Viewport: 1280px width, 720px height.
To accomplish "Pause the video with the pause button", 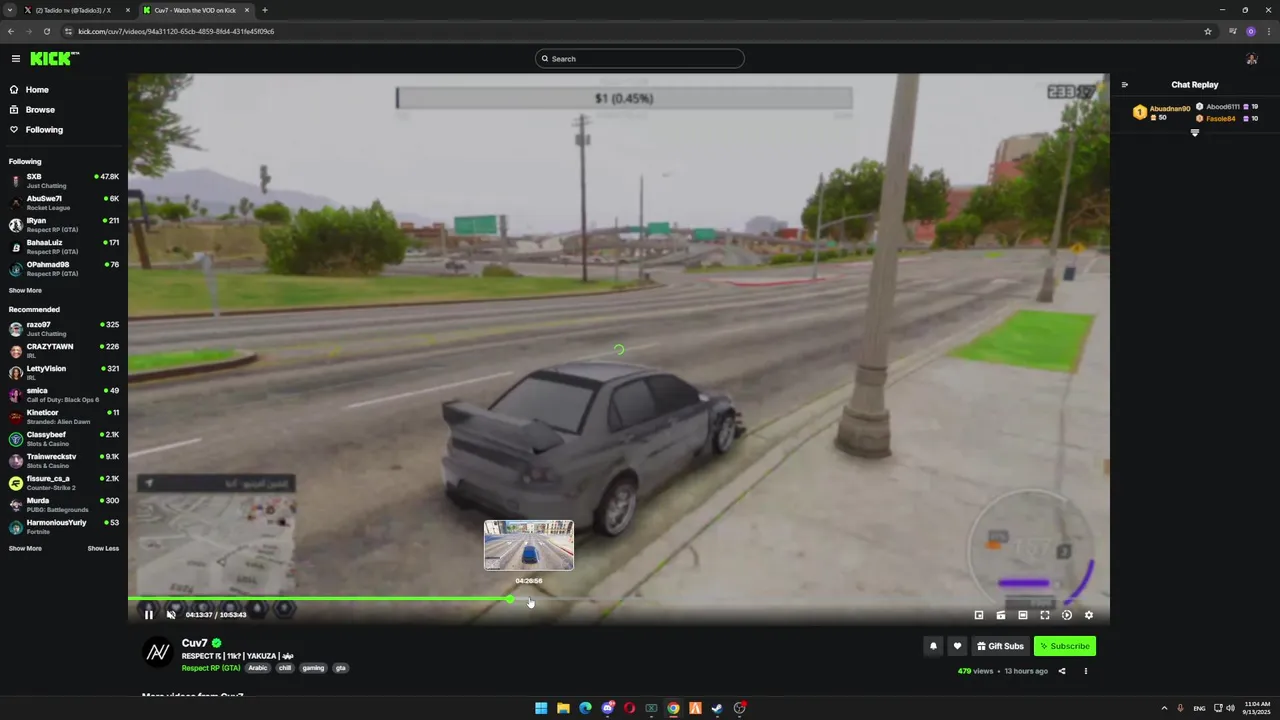I will click(x=149, y=615).
